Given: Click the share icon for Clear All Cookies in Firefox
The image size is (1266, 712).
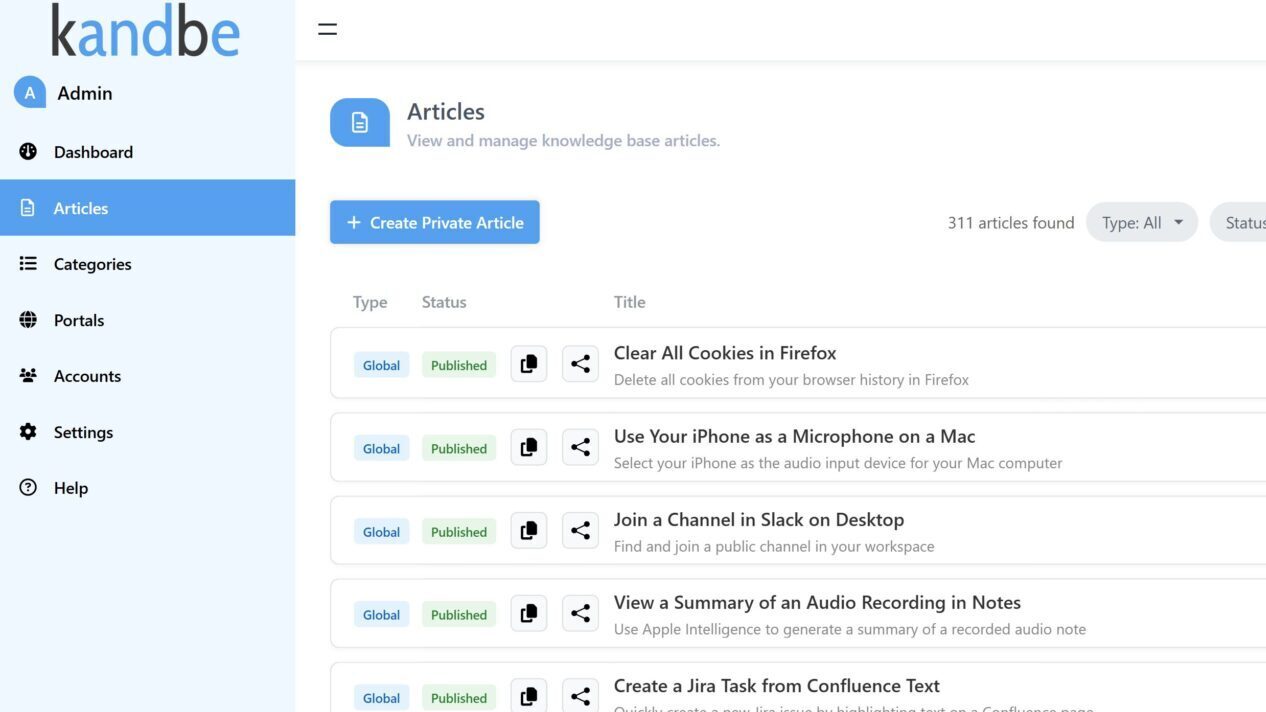Looking at the screenshot, I should point(580,364).
